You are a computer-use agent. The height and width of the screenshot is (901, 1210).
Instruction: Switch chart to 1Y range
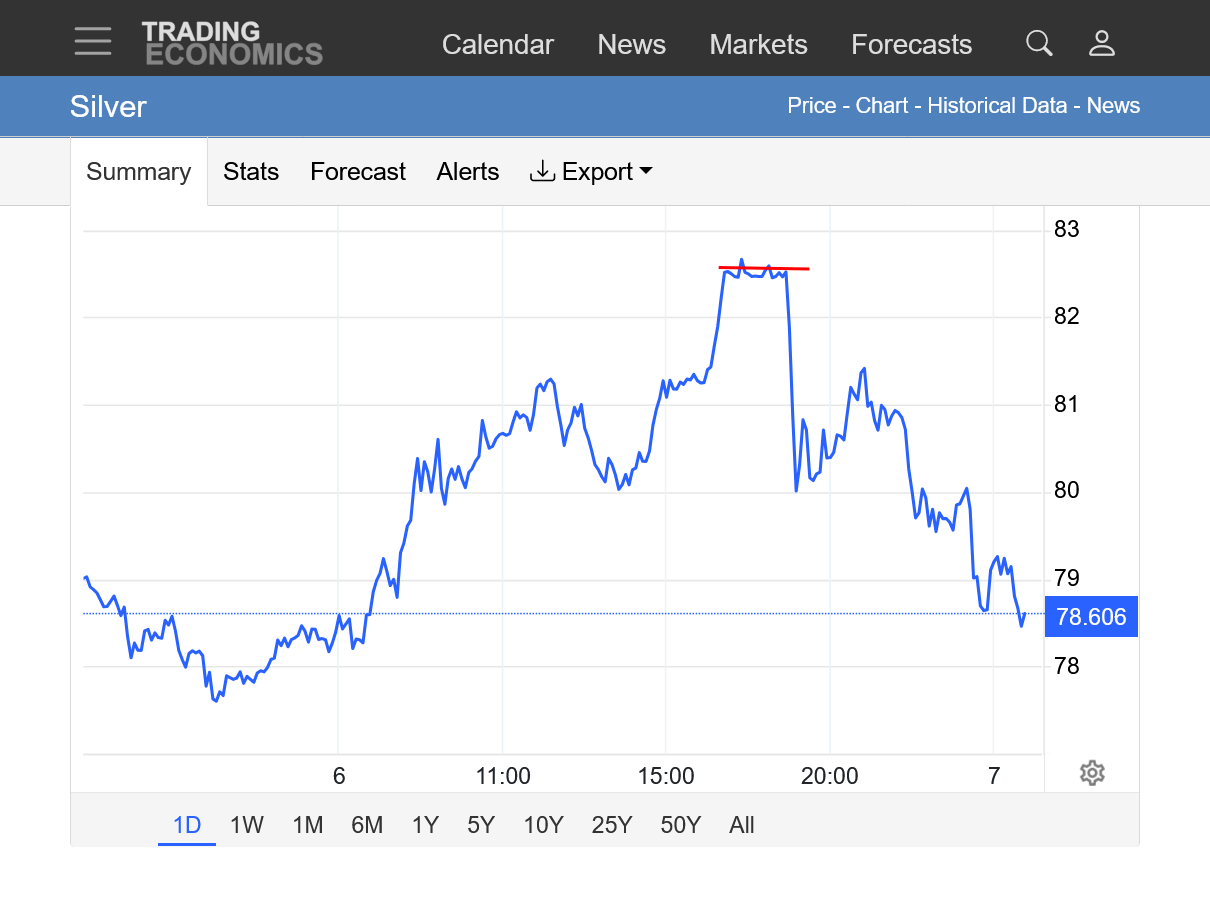(x=425, y=825)
